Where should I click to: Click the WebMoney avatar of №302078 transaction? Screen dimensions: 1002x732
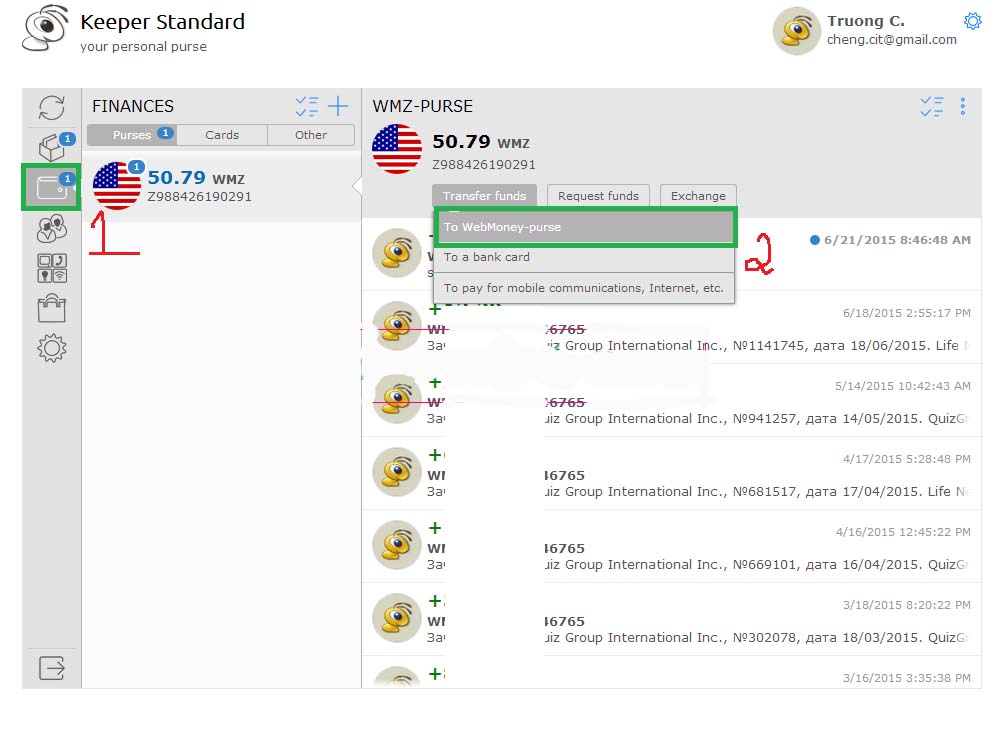click(397, 618)
